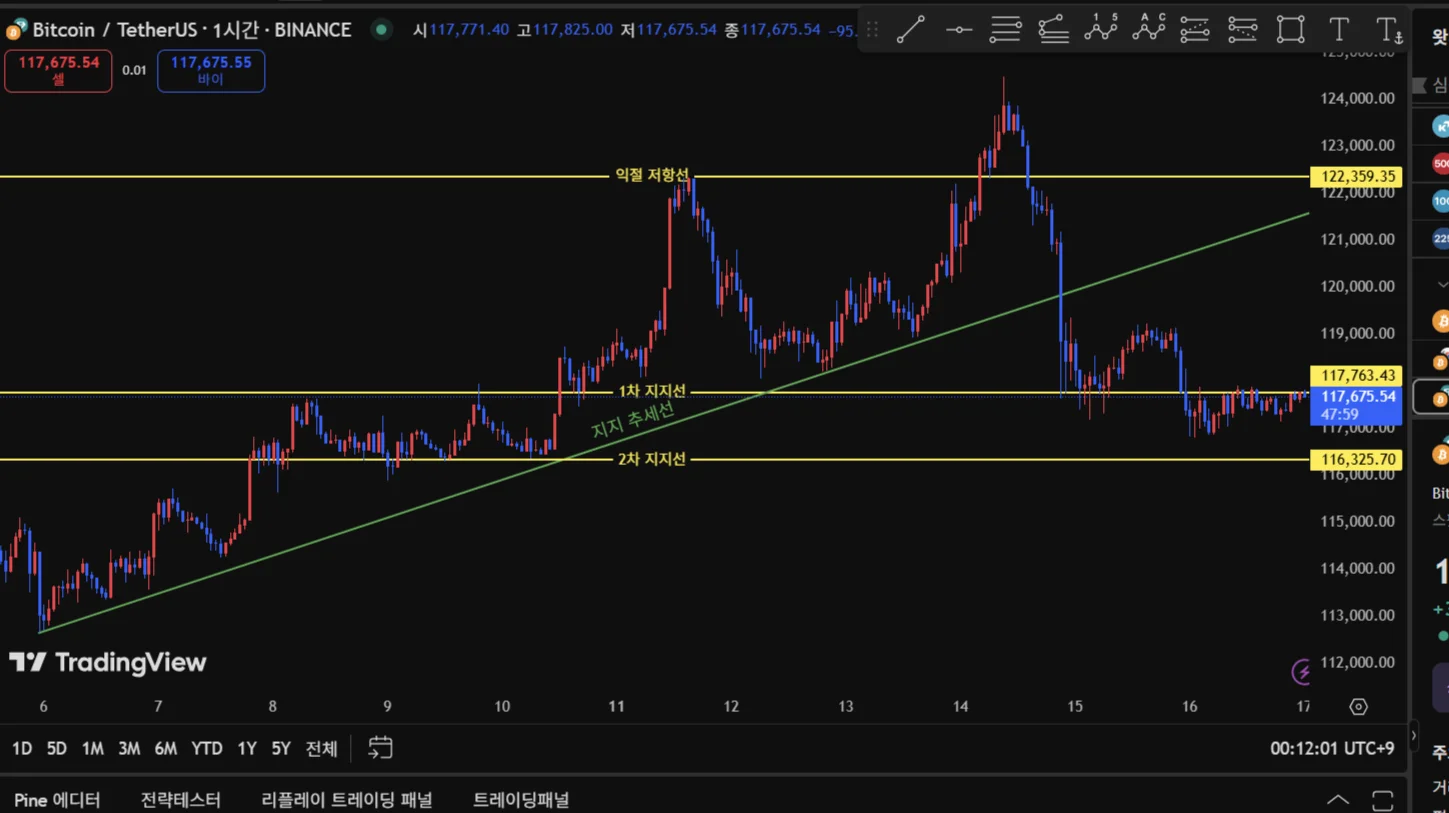Choose the Fib Retracement tool
Screen dimensions: 1449x813
point(1005,30)
